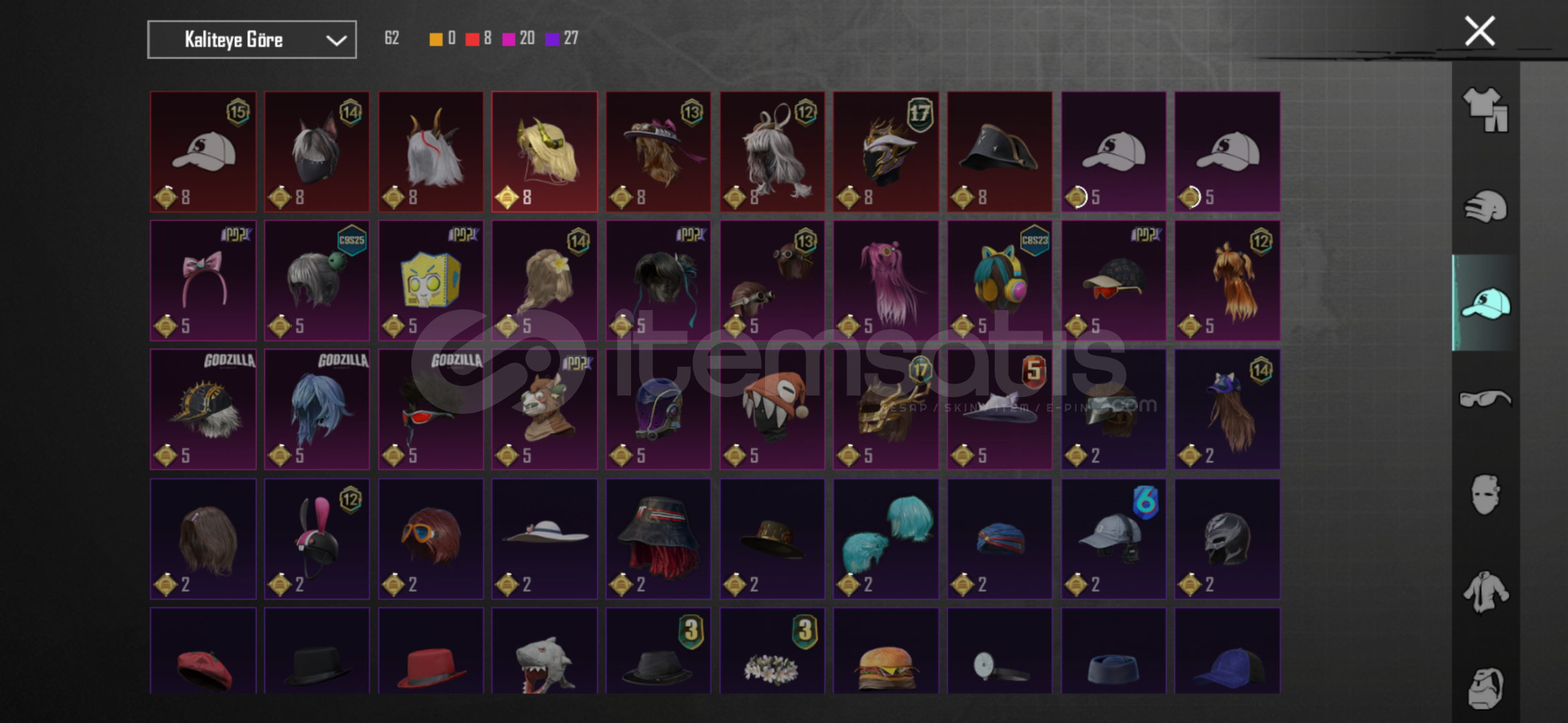Image resolution: width=1568 pixels, height=723 pixels.
Task: Pick the pink bow headband item
Action: click(x=203, y=280)
